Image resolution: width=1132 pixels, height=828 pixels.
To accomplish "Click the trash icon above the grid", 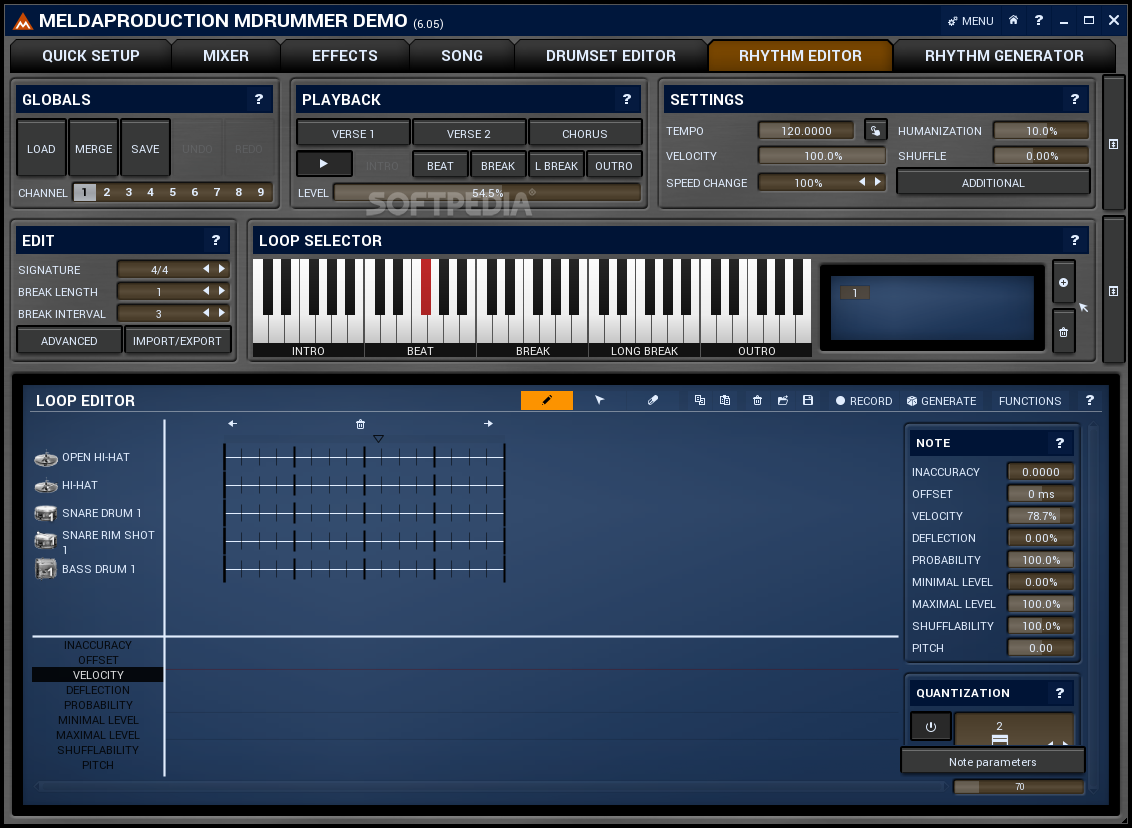I will tap(360, 424).
